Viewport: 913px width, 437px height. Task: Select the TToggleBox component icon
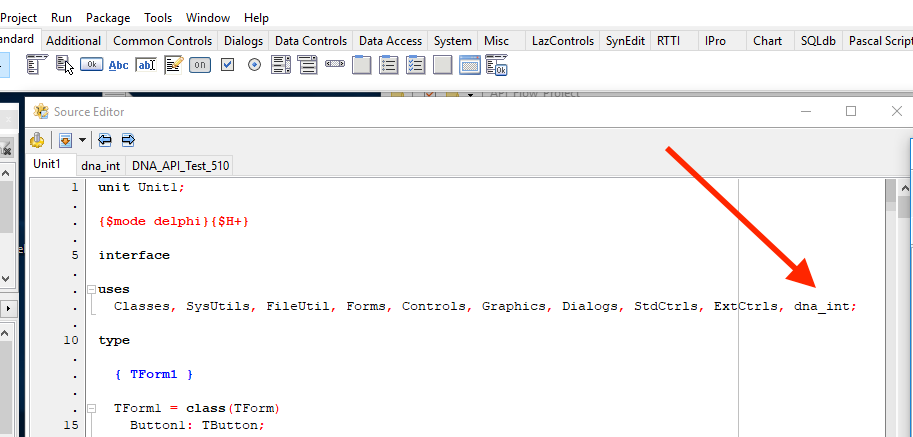200,65
